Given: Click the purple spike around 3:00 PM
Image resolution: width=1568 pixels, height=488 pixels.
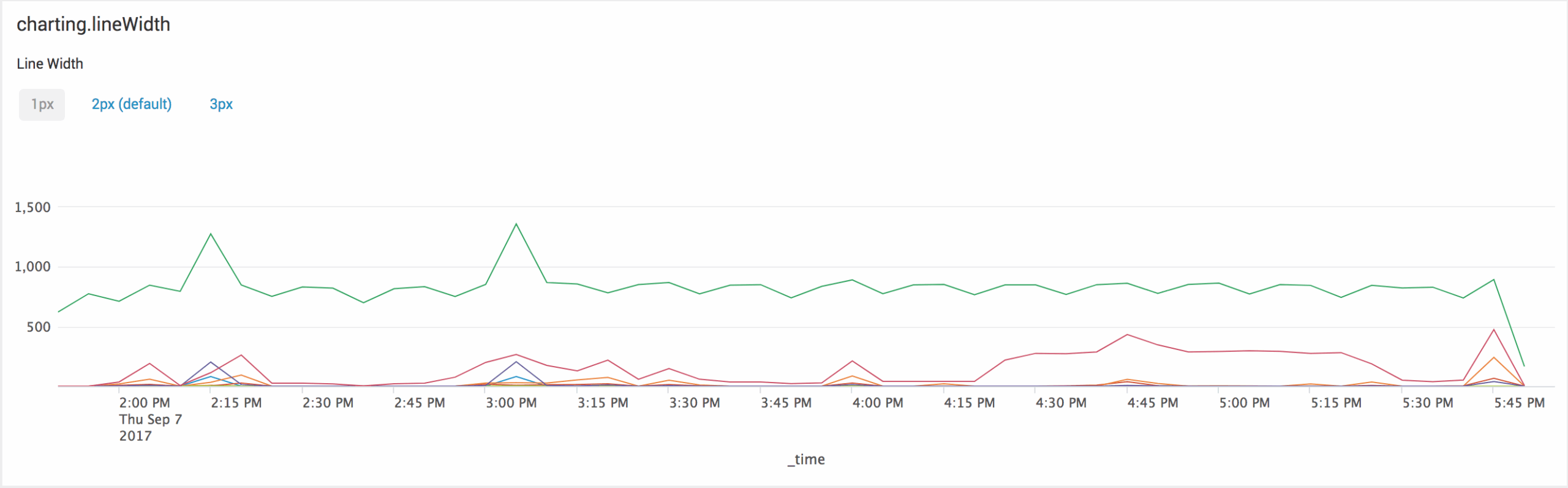Looking at the screenshot, I should click(x=516, y=362).
